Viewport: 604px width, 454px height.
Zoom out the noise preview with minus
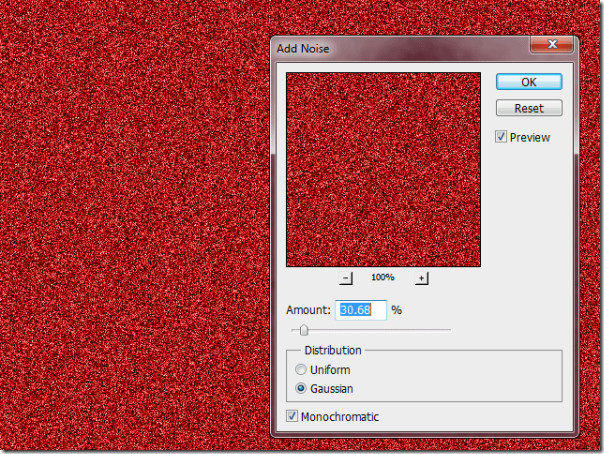point(346,278)
